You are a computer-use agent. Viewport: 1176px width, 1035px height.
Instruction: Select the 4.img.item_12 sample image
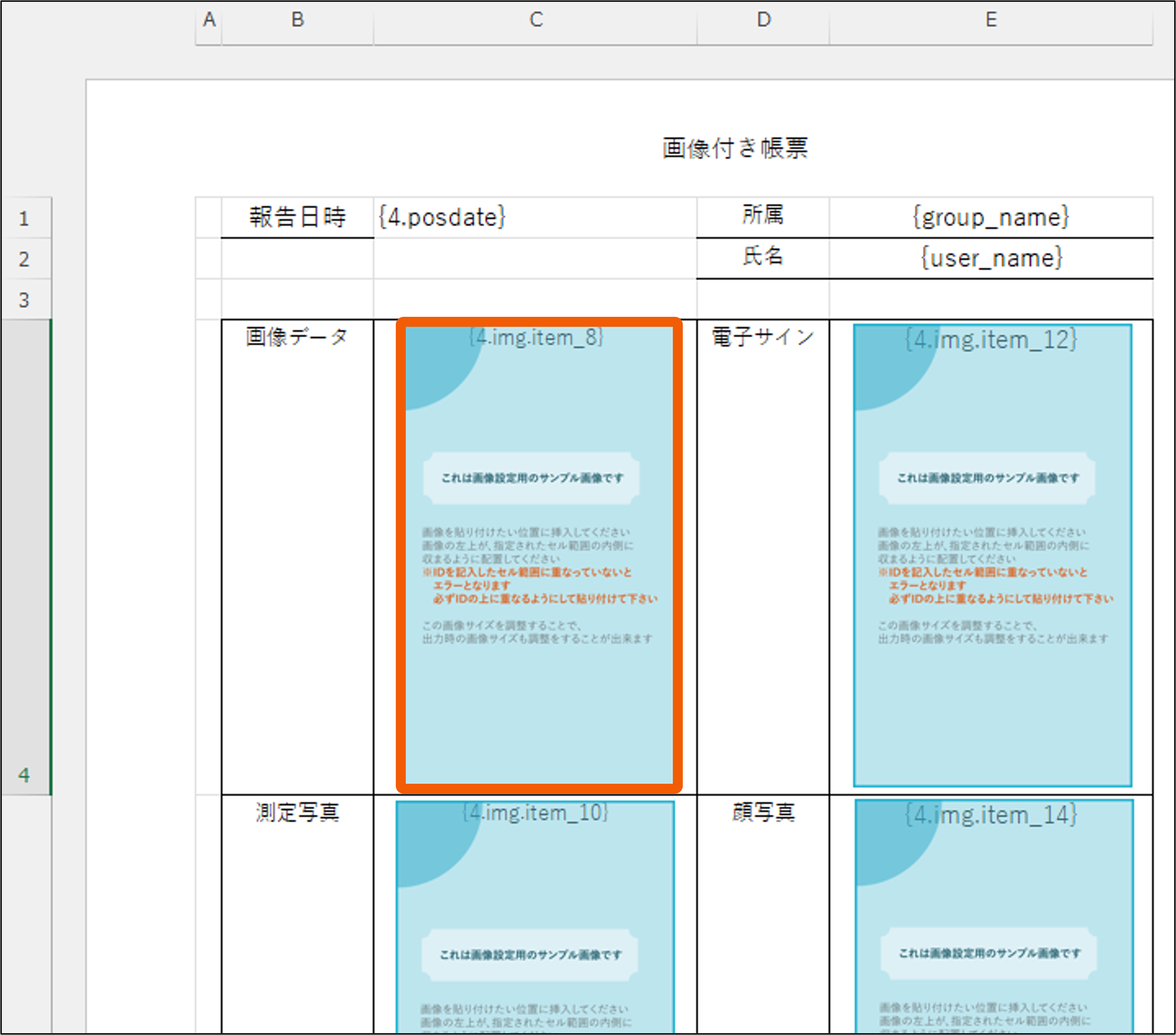[992, 555]
